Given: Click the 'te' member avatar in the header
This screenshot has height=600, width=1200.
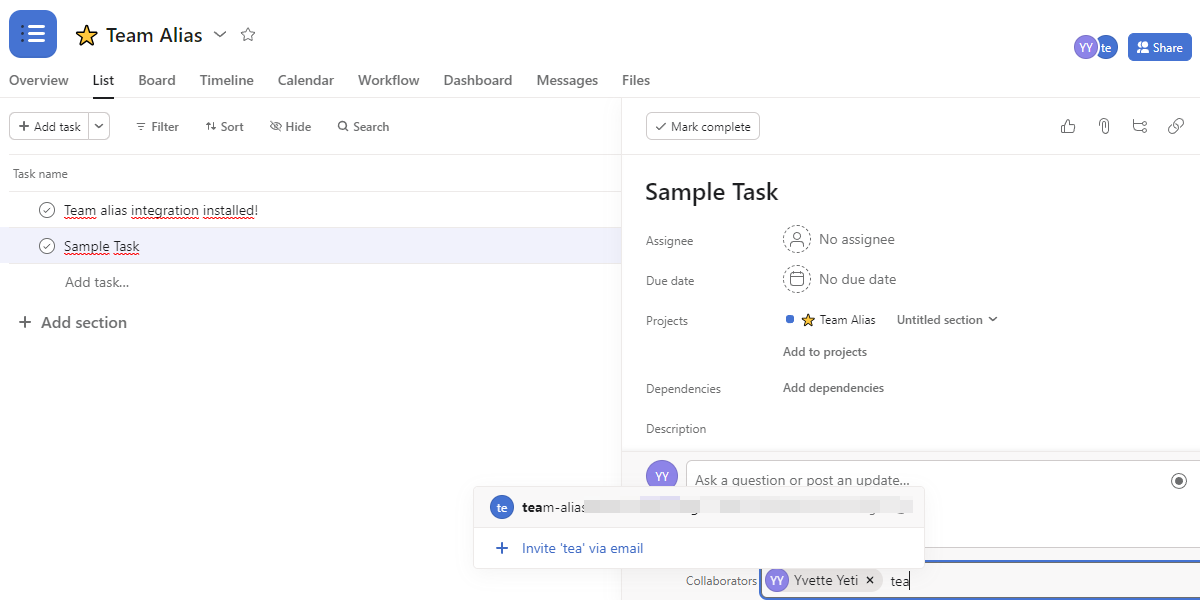Looking at the screenshot, I should click(x=1106, y=47).
